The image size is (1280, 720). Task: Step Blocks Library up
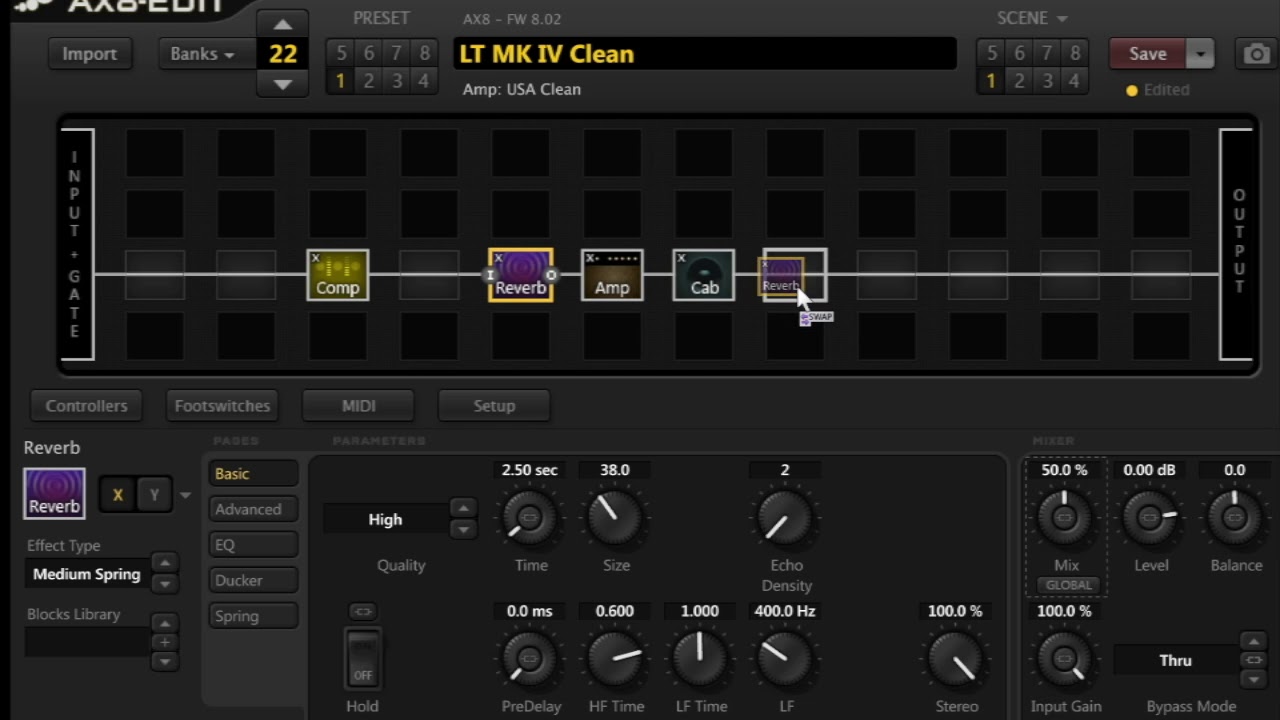165,623
